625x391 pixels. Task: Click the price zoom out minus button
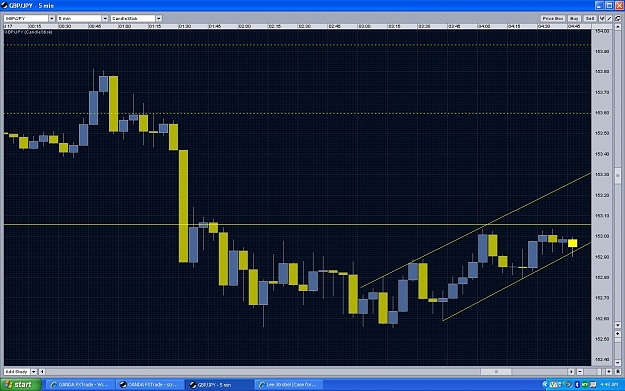click(618, 362)
